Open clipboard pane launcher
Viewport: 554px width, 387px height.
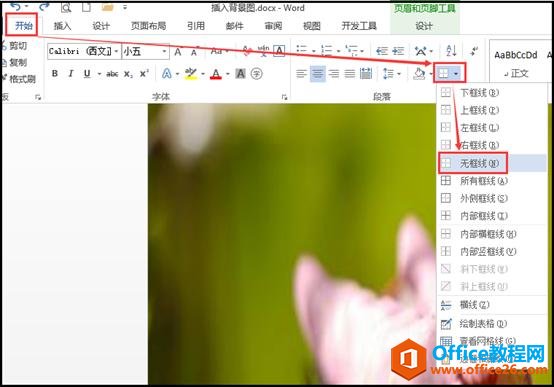(38, 97)
